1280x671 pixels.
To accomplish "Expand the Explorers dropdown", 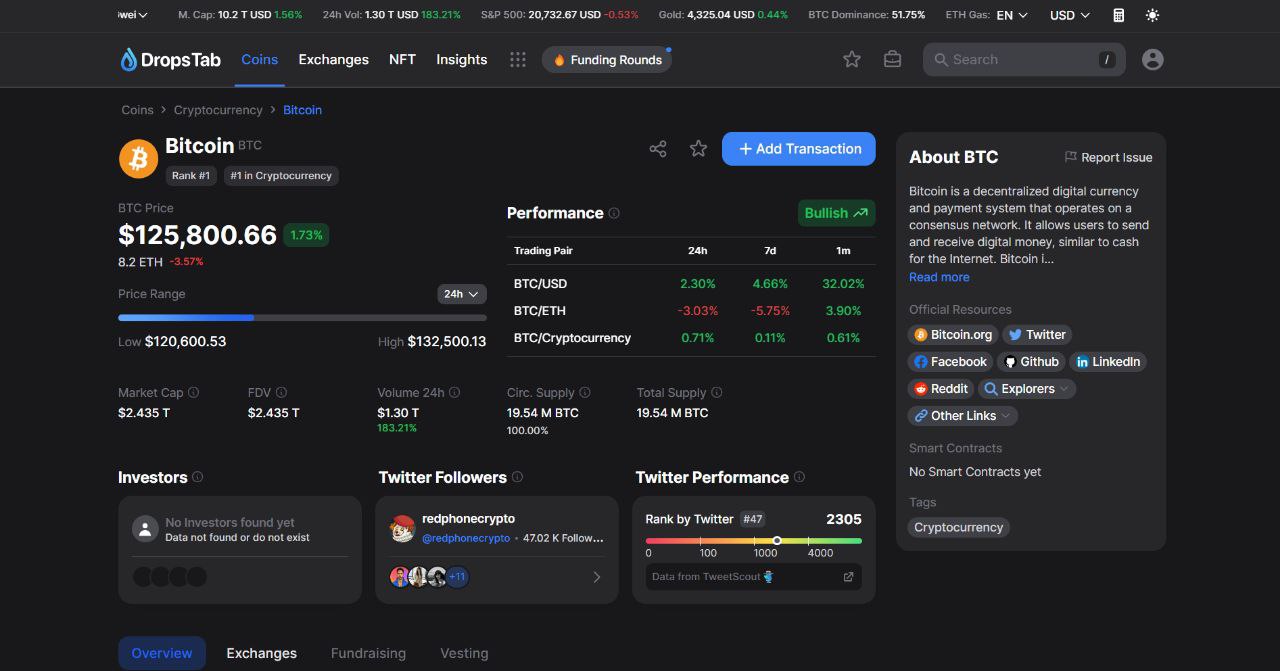I will click(1027, 389).
